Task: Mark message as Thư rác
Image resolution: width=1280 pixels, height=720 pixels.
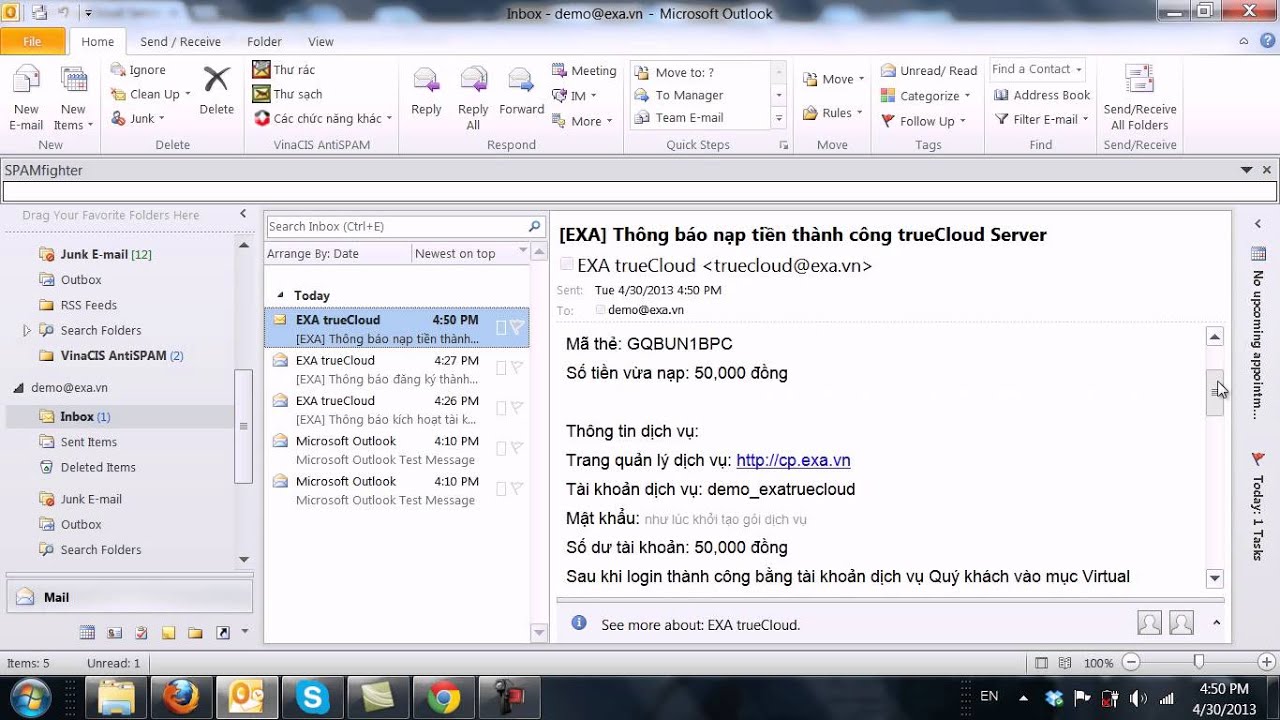Action: click(284, 70)
